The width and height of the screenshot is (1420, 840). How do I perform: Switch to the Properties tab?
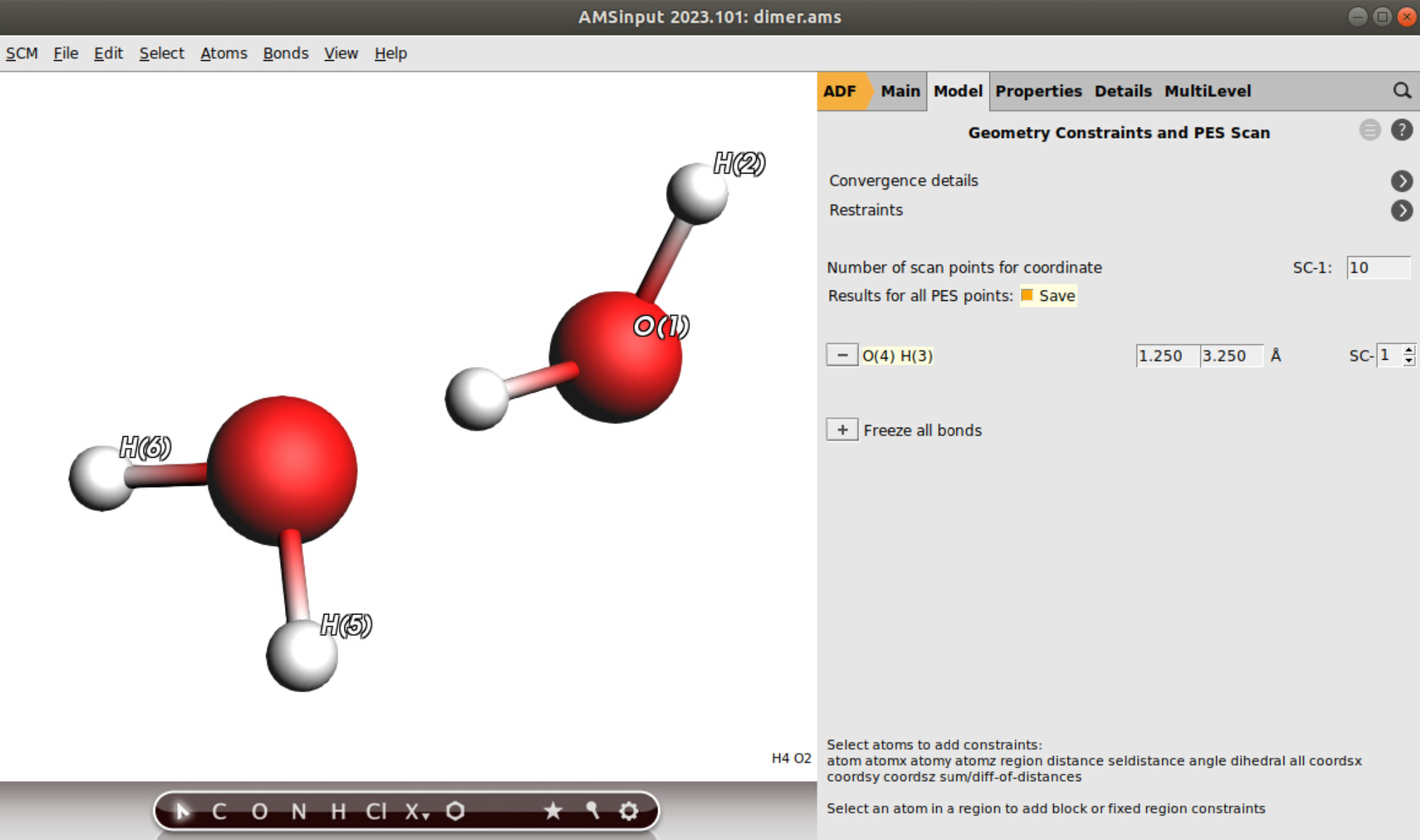(x=1038, y=91)
